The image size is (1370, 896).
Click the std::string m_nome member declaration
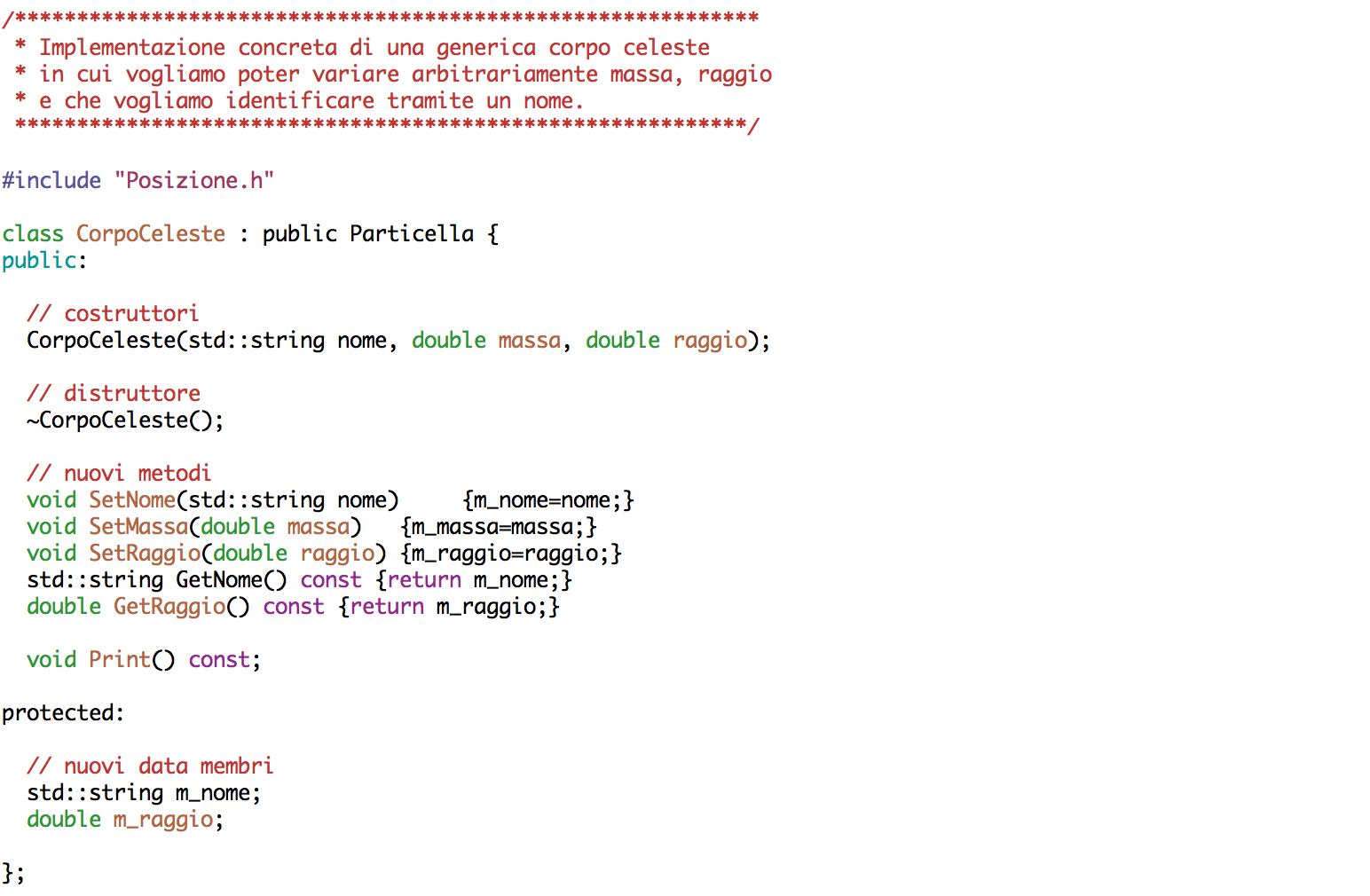[x=144, y=792]
